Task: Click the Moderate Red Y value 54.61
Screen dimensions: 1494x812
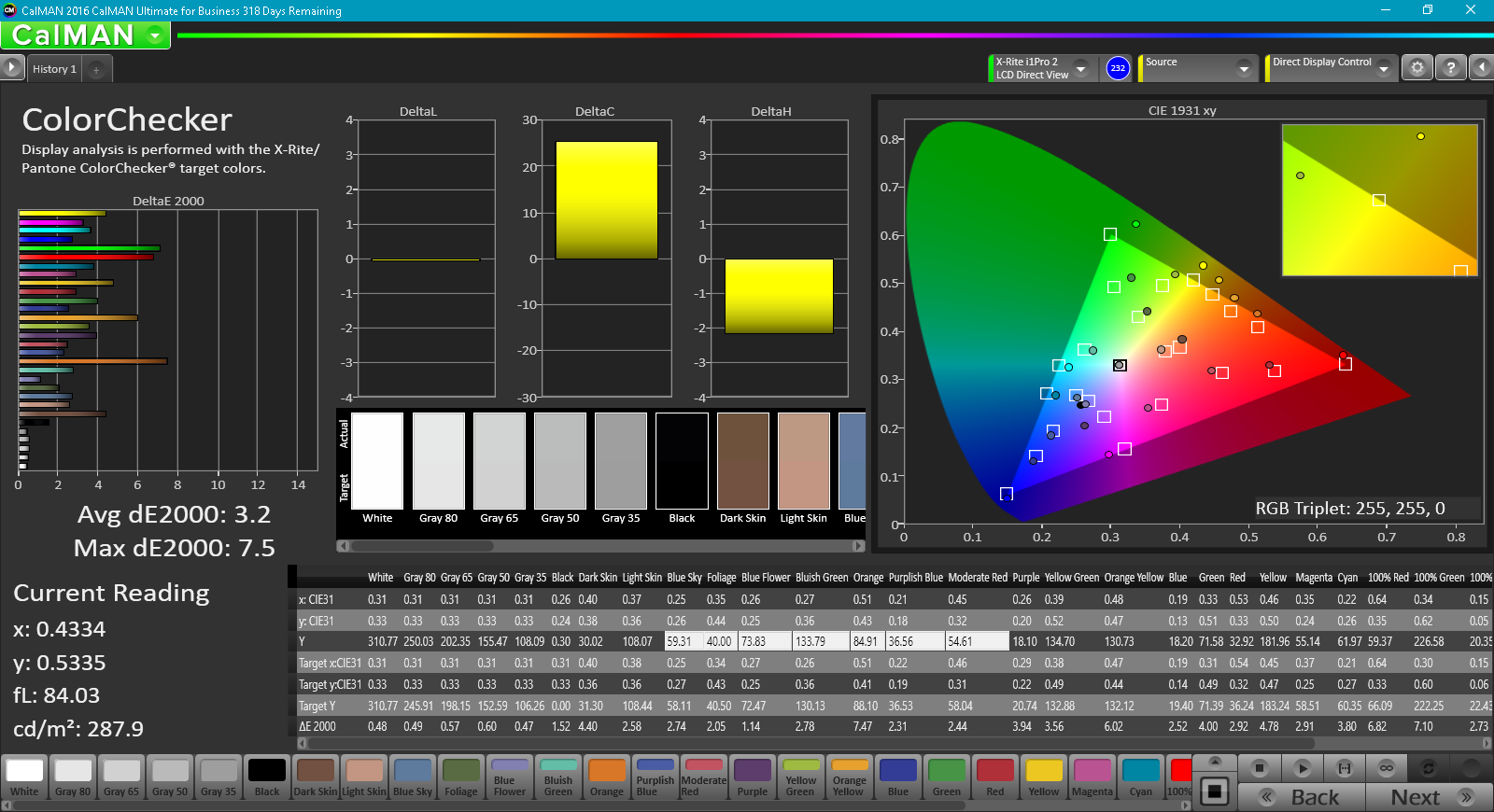Action: 977,641
